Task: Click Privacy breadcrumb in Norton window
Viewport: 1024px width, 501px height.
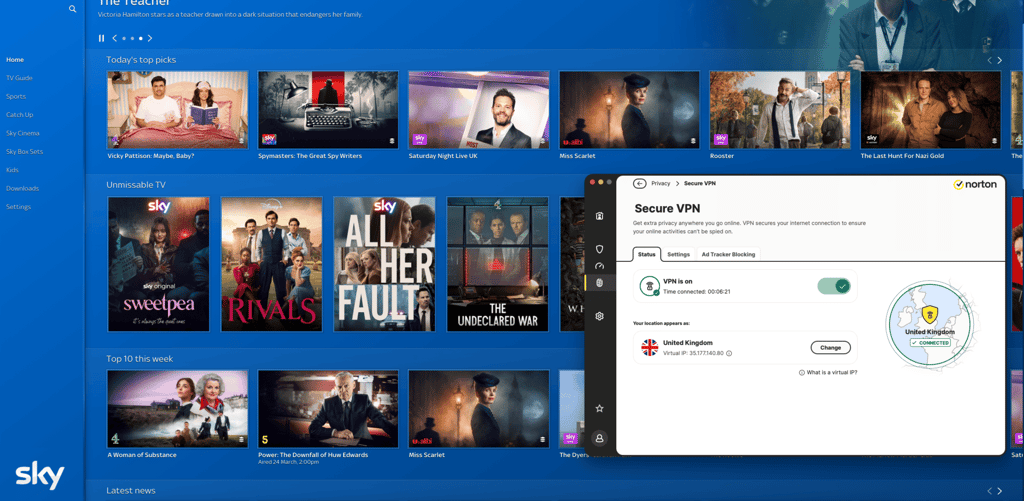Action: coord(661,184)
